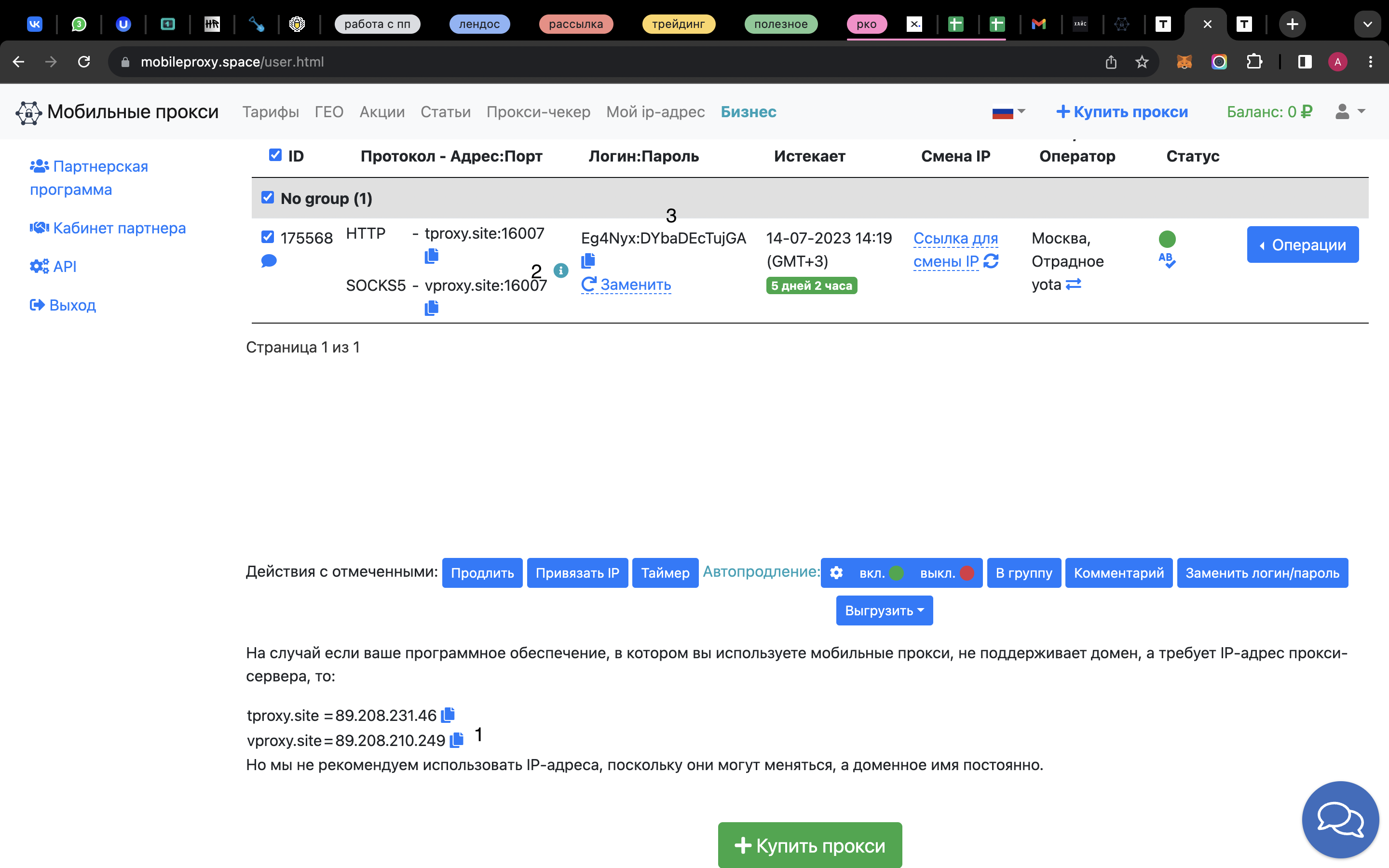Copy the IP address 89.208.231.46

[x=448, y=714]
